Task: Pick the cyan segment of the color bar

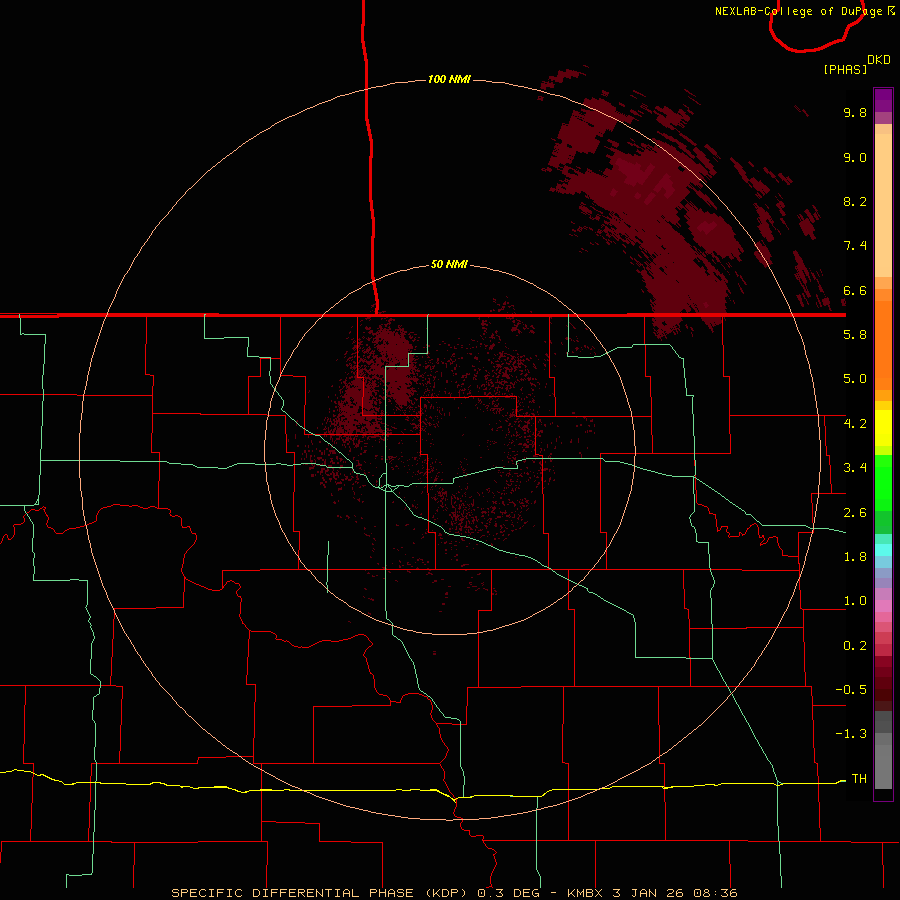Action: coord(883,550)
